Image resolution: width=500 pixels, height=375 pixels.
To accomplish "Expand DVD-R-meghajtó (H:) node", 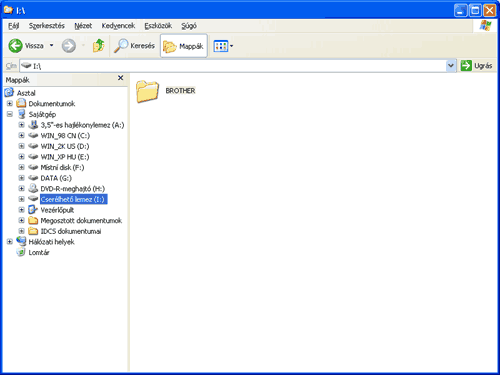I will click(x=21, y=189).
